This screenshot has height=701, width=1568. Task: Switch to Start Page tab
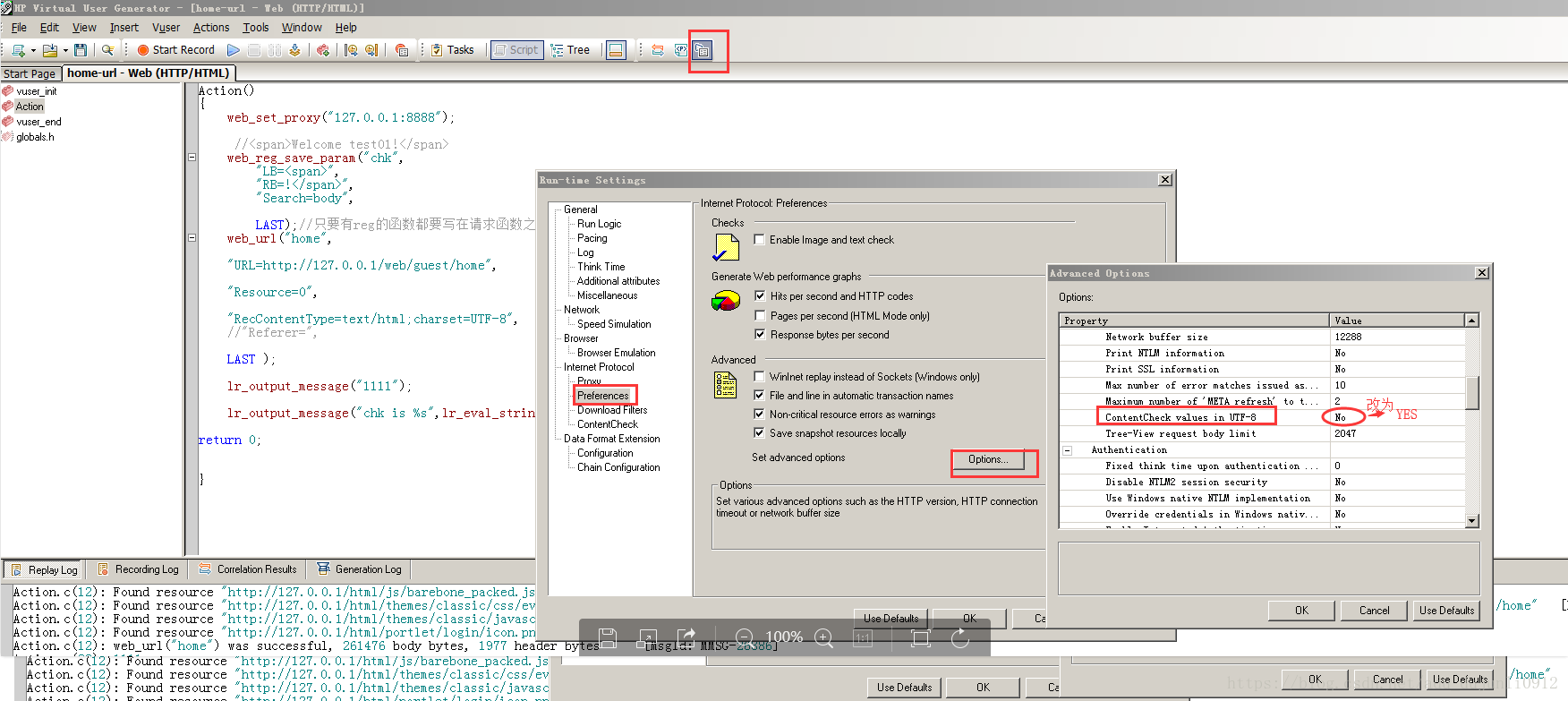30,73
